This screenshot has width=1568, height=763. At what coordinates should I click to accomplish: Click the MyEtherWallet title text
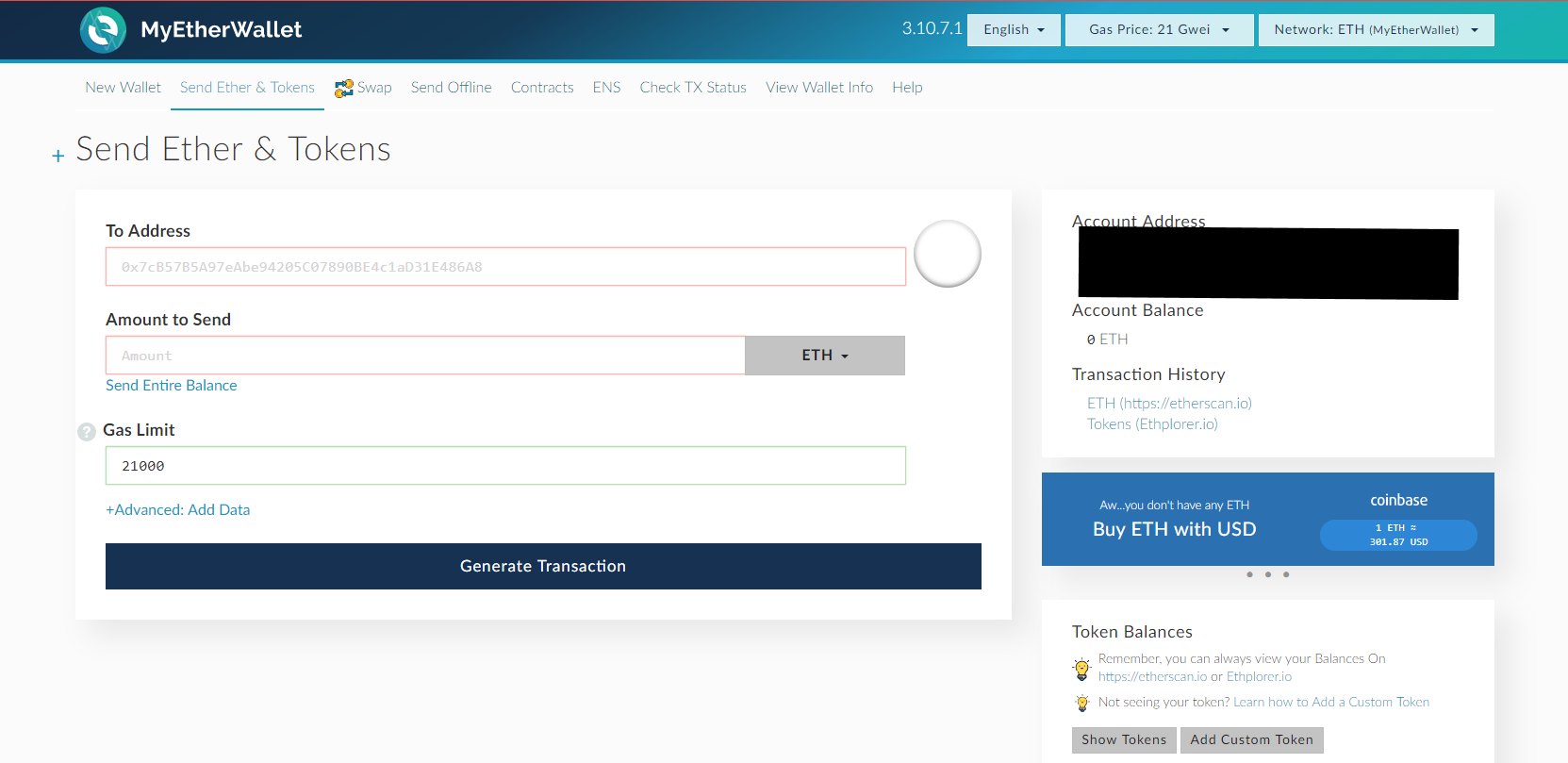coord(221,30)
